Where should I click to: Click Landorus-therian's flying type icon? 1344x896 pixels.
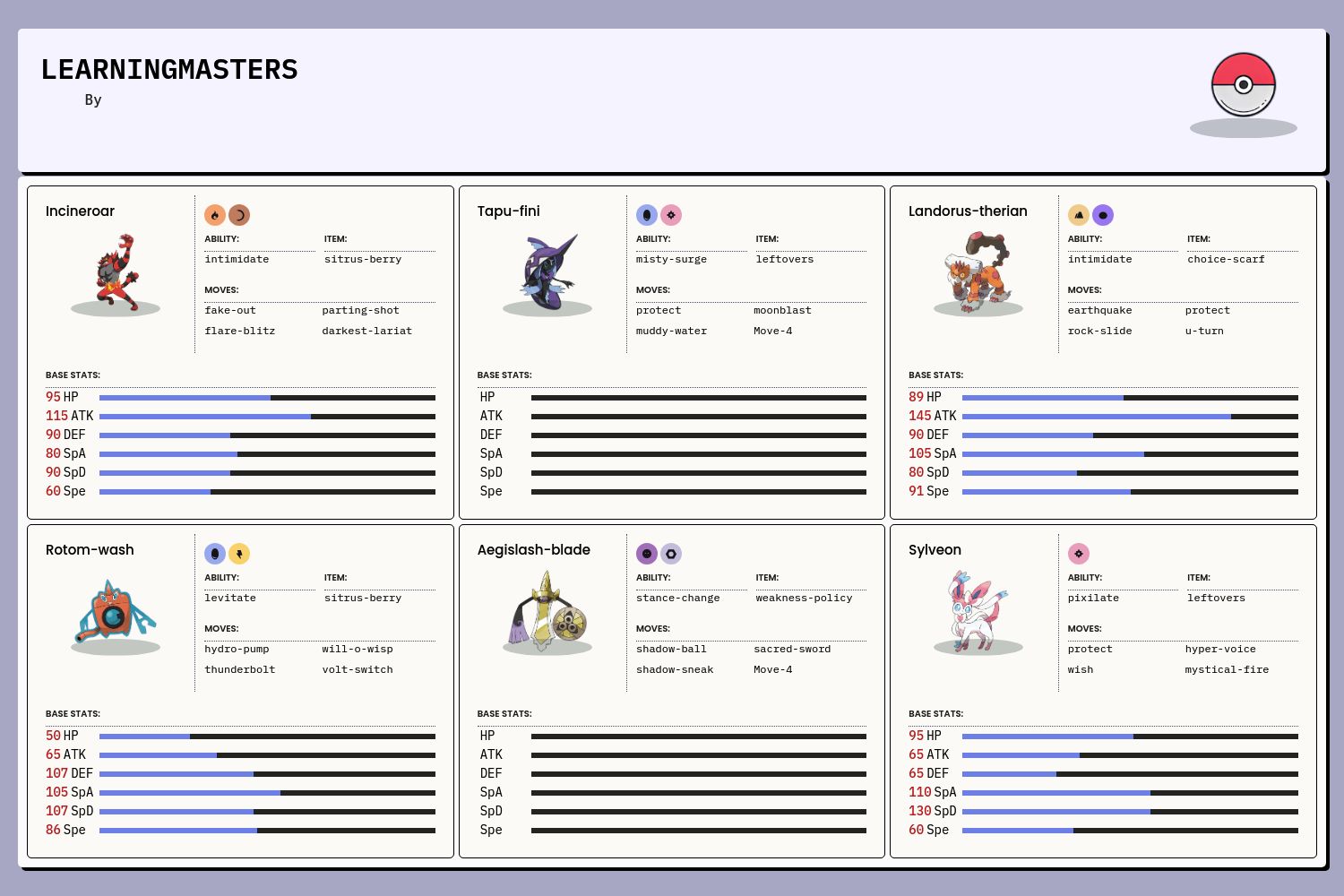(x=1103, y=215)
